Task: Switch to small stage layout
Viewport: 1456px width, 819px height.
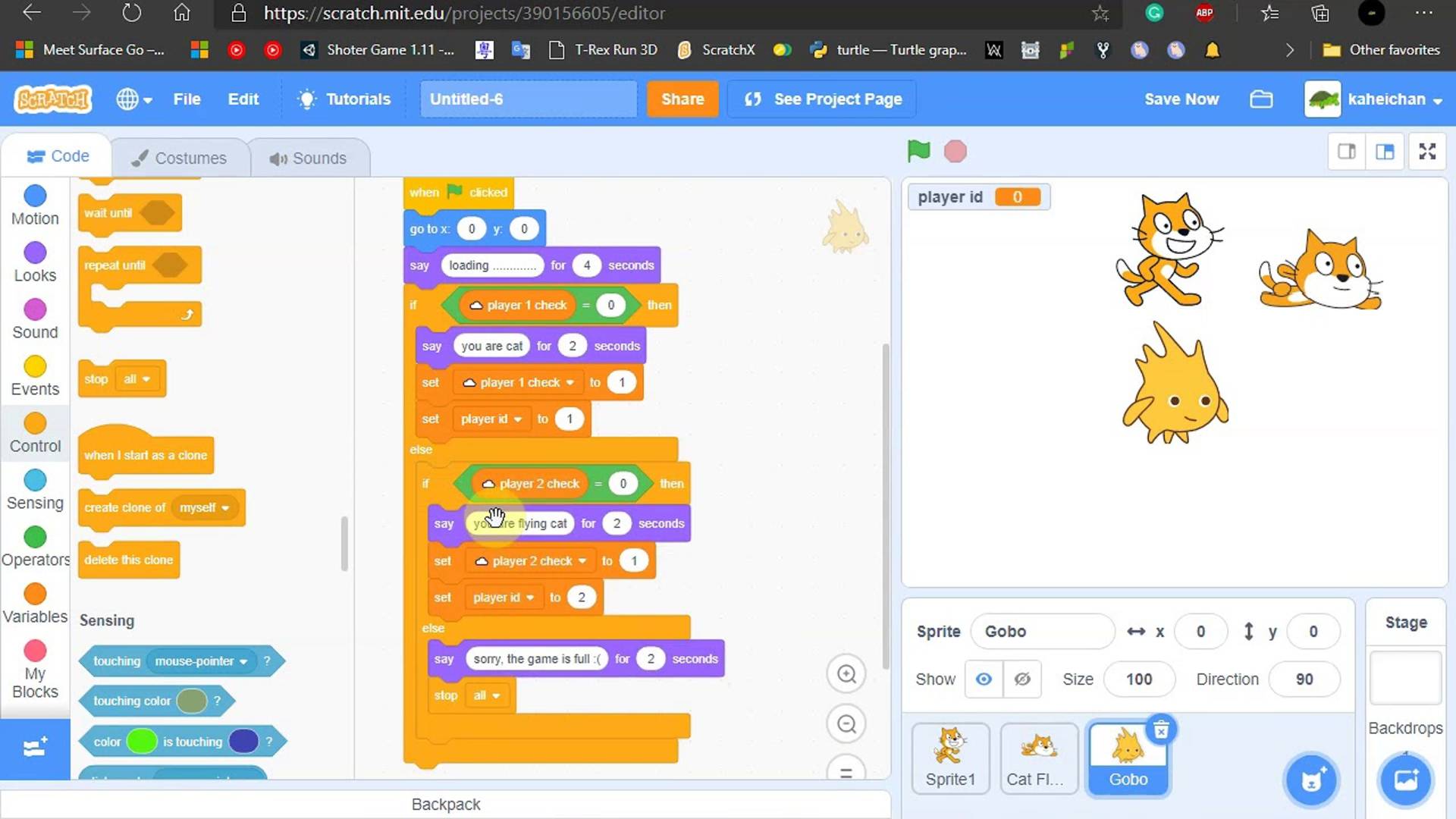Action: coord(1347,152)
